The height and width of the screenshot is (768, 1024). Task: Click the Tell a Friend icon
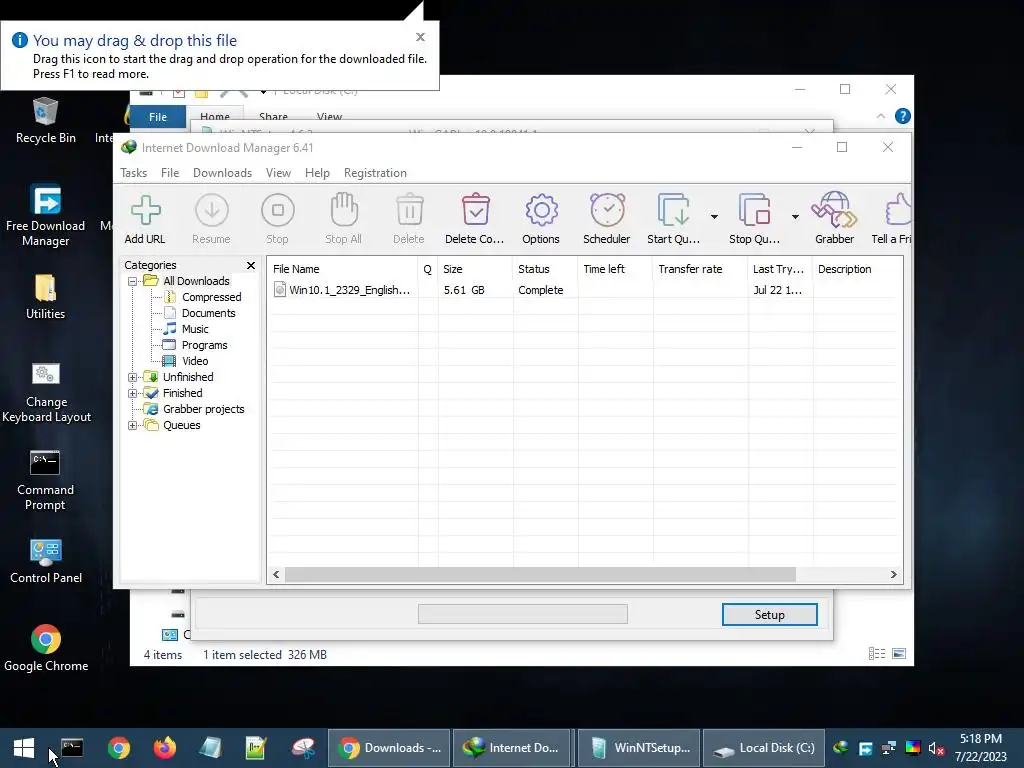tap(898, 210)
